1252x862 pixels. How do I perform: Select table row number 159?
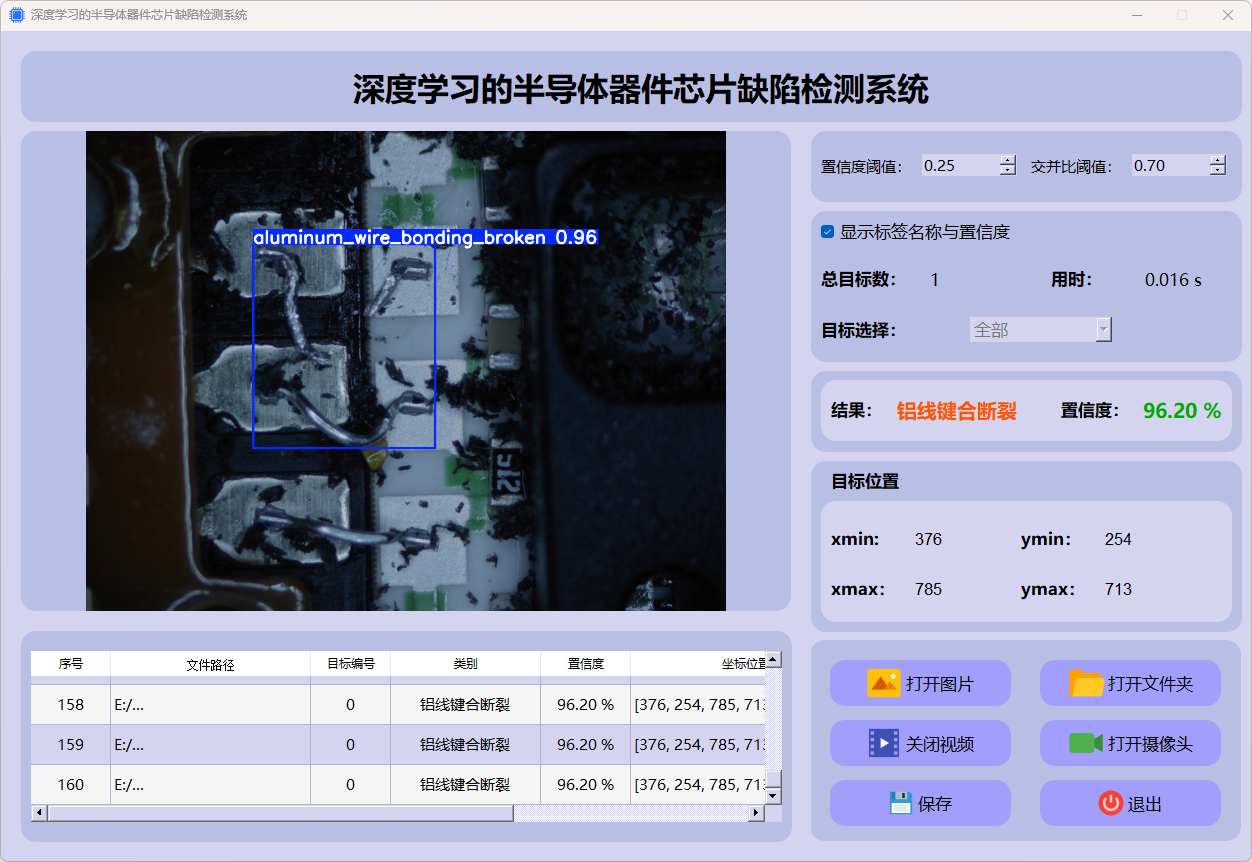pos(70,744)
